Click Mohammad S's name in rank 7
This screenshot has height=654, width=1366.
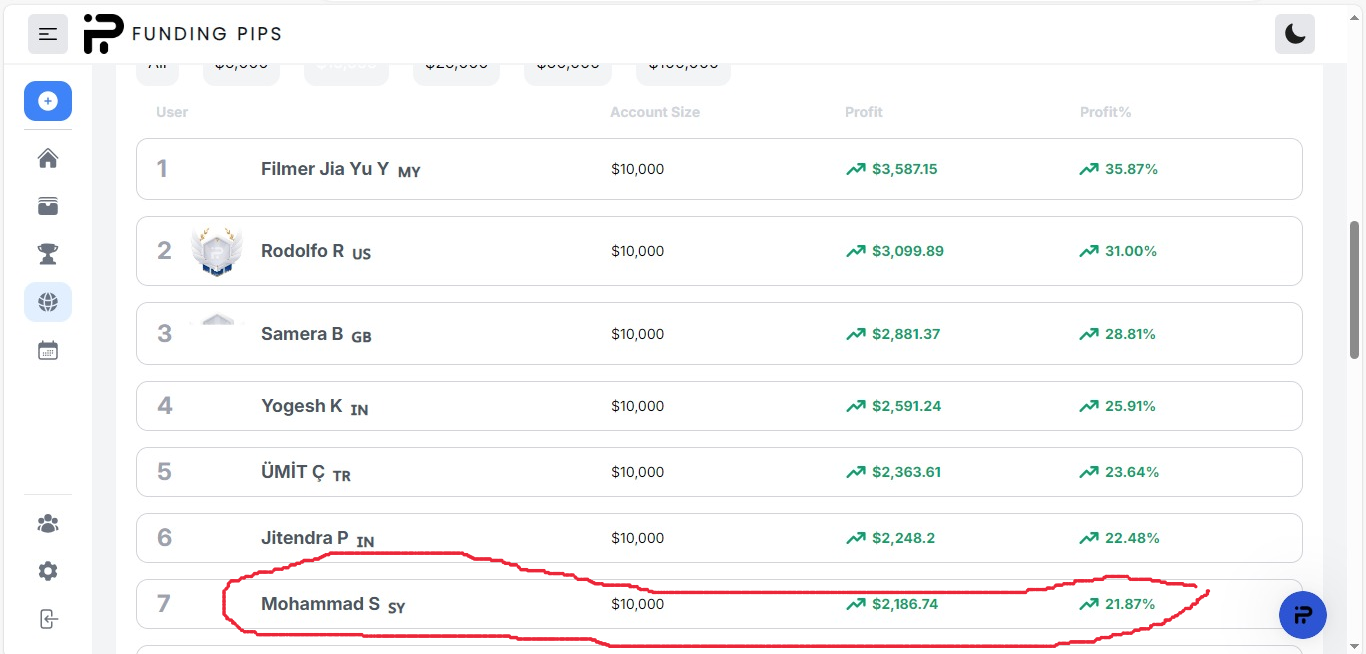click(x=320, y=604)
